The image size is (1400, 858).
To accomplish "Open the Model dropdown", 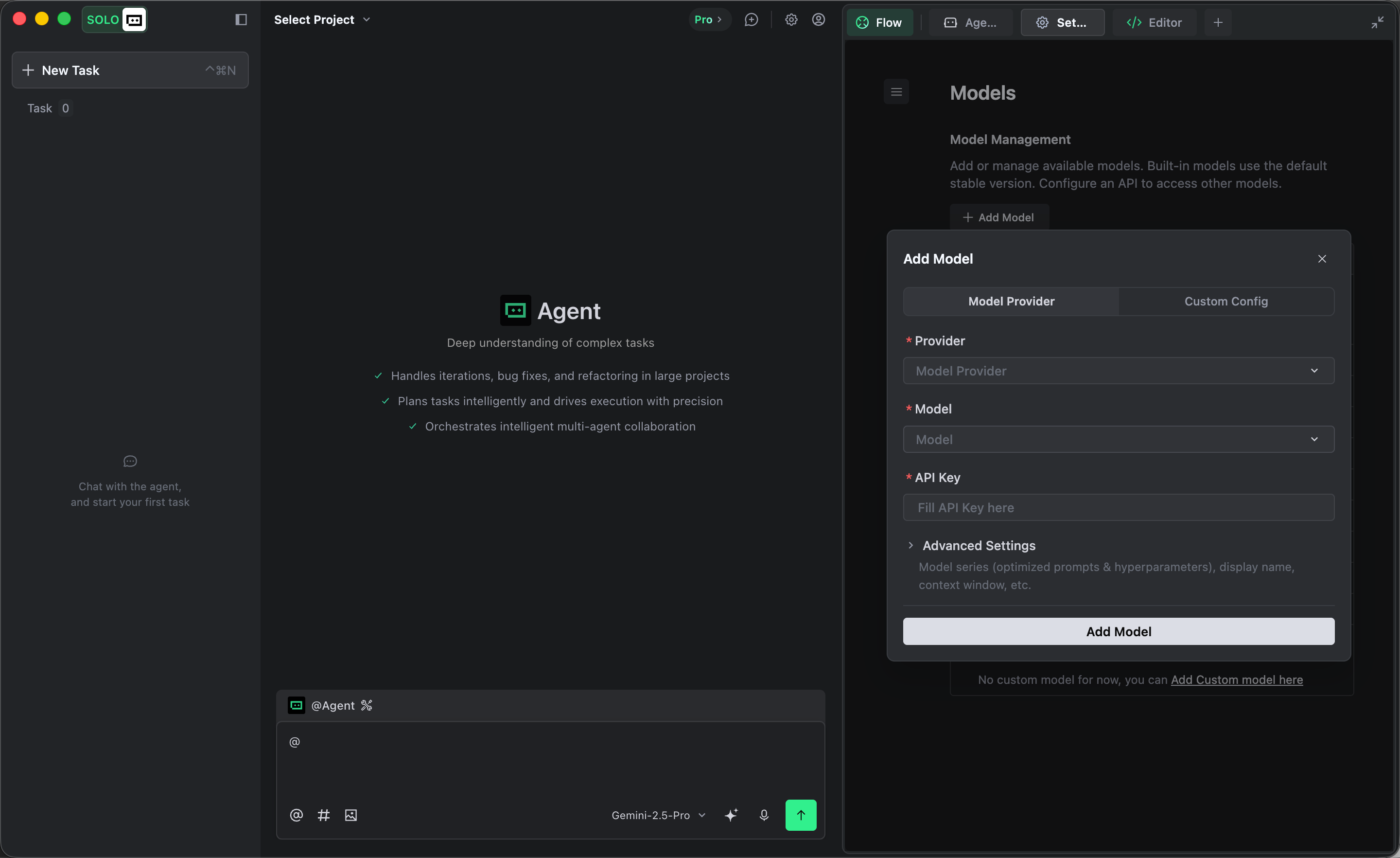I will click(x=1118, y=440).
